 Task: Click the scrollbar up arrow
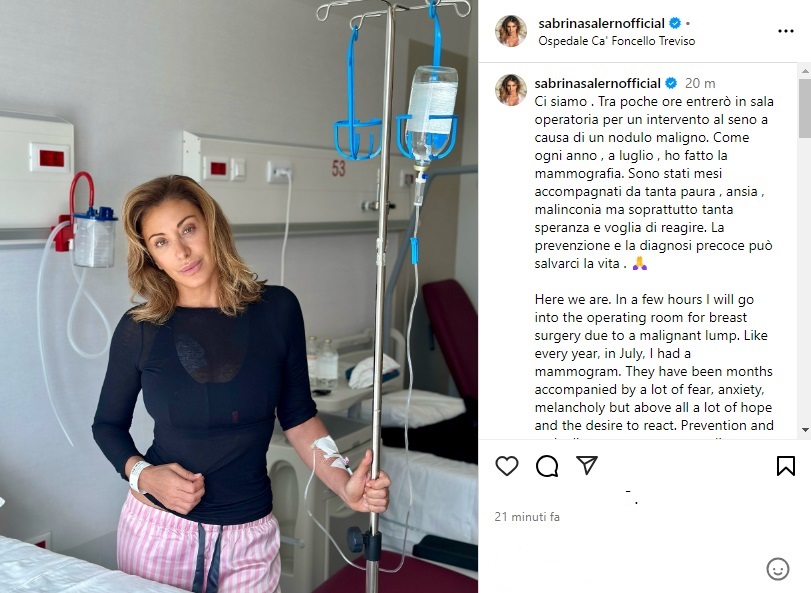coord(805,70)
